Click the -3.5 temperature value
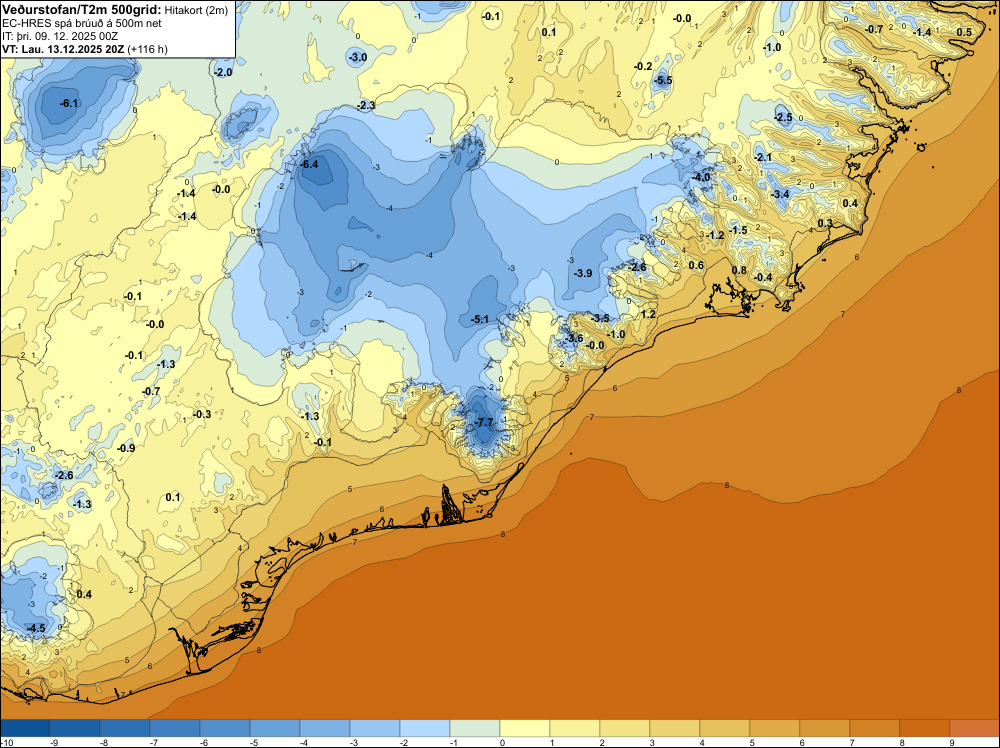This screenshot has height=748, width=1000. tap(600, 318)
